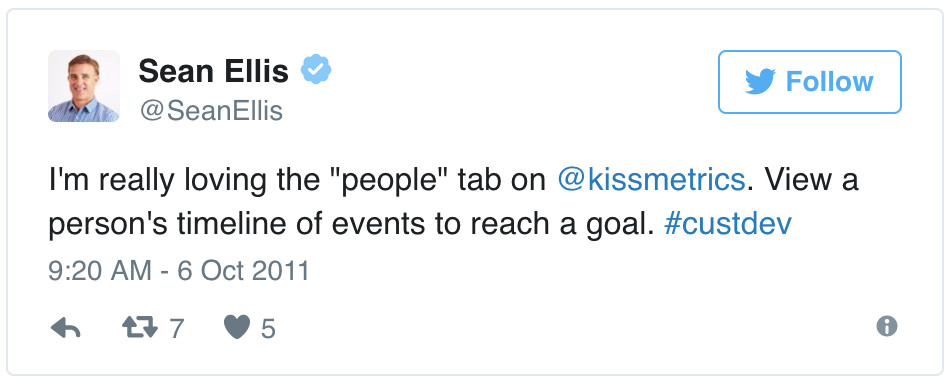This screenshot has width=950, height=382.
Task: Like the tweet with the heart icon
Action: (237, 328)
